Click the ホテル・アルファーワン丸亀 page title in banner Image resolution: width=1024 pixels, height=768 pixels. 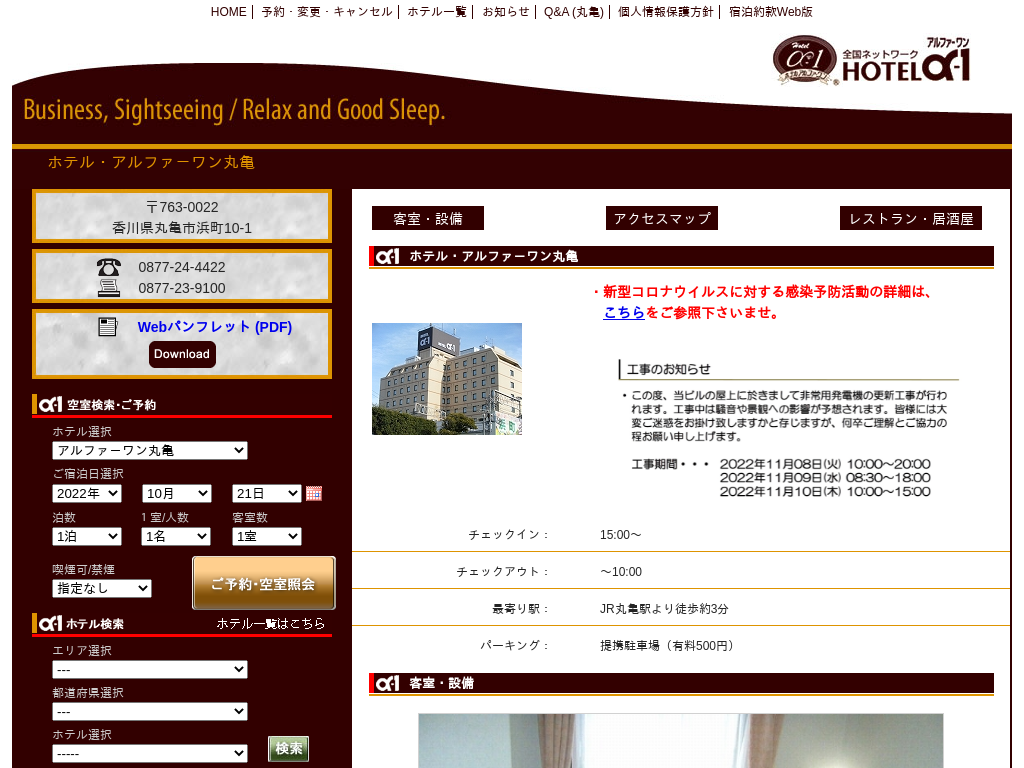coord(151,162)
